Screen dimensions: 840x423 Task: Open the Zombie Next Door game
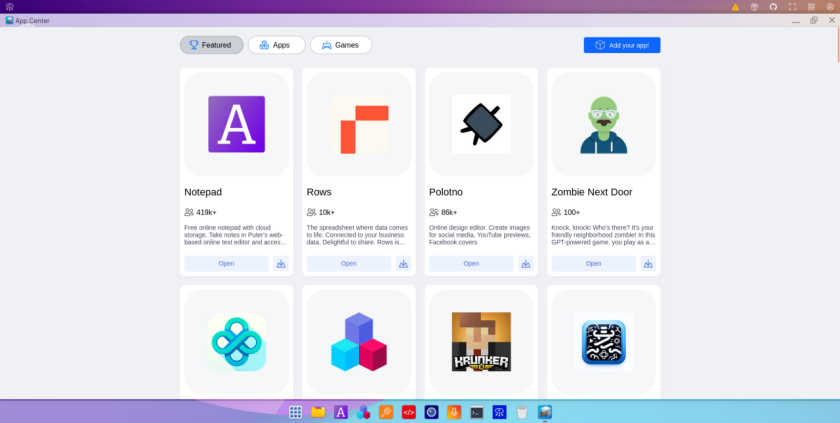click(x=594, y=263)
